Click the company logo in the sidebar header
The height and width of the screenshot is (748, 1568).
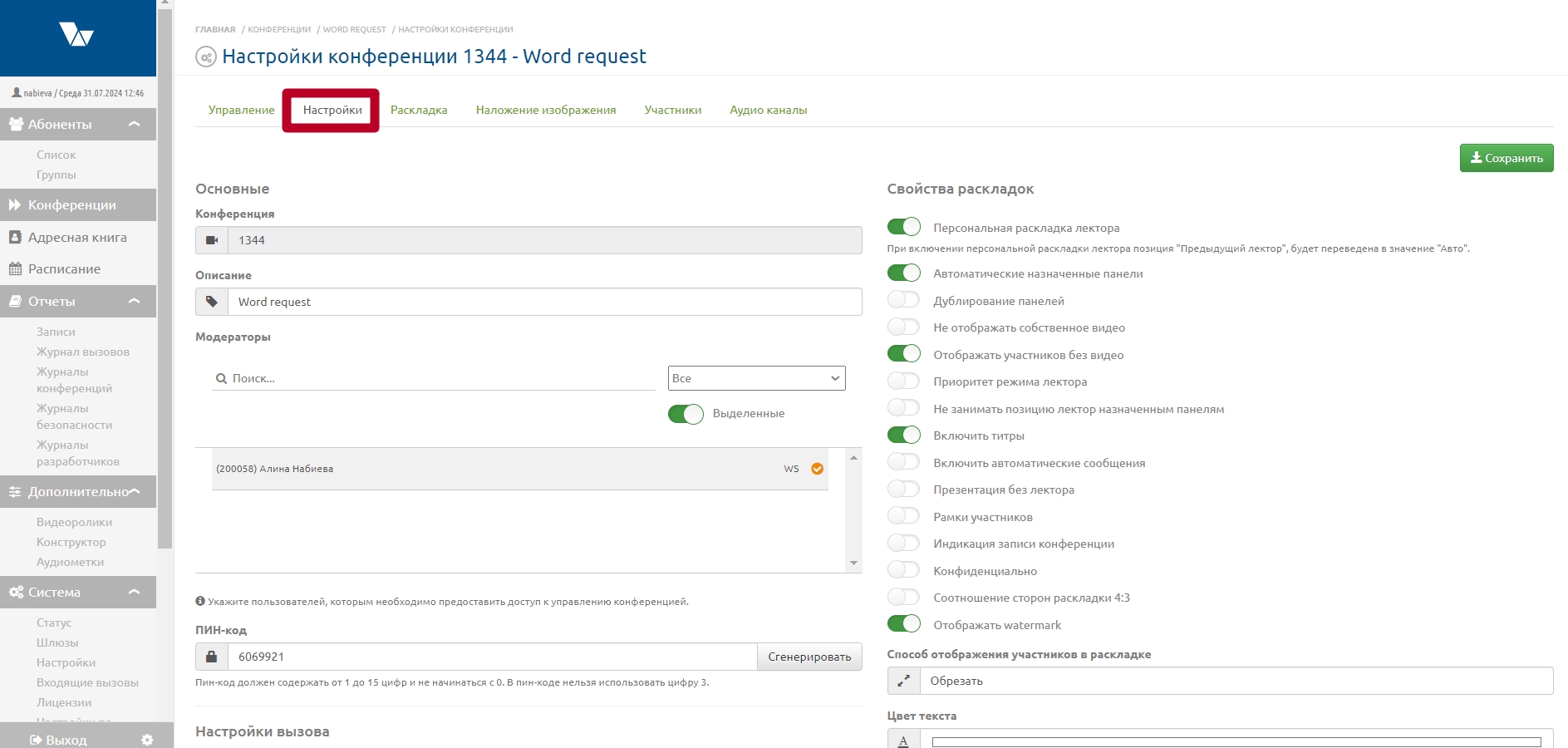tap(76, 34)
